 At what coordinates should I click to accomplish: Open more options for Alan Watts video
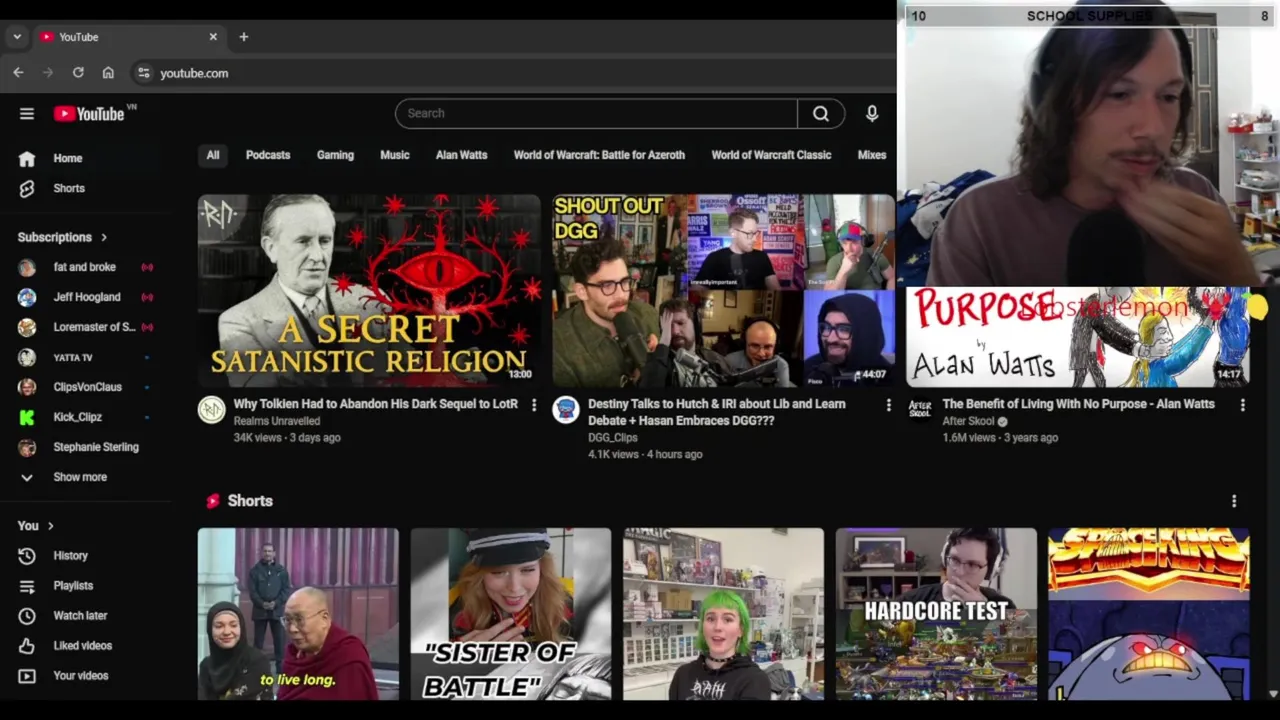point(1242,405)
